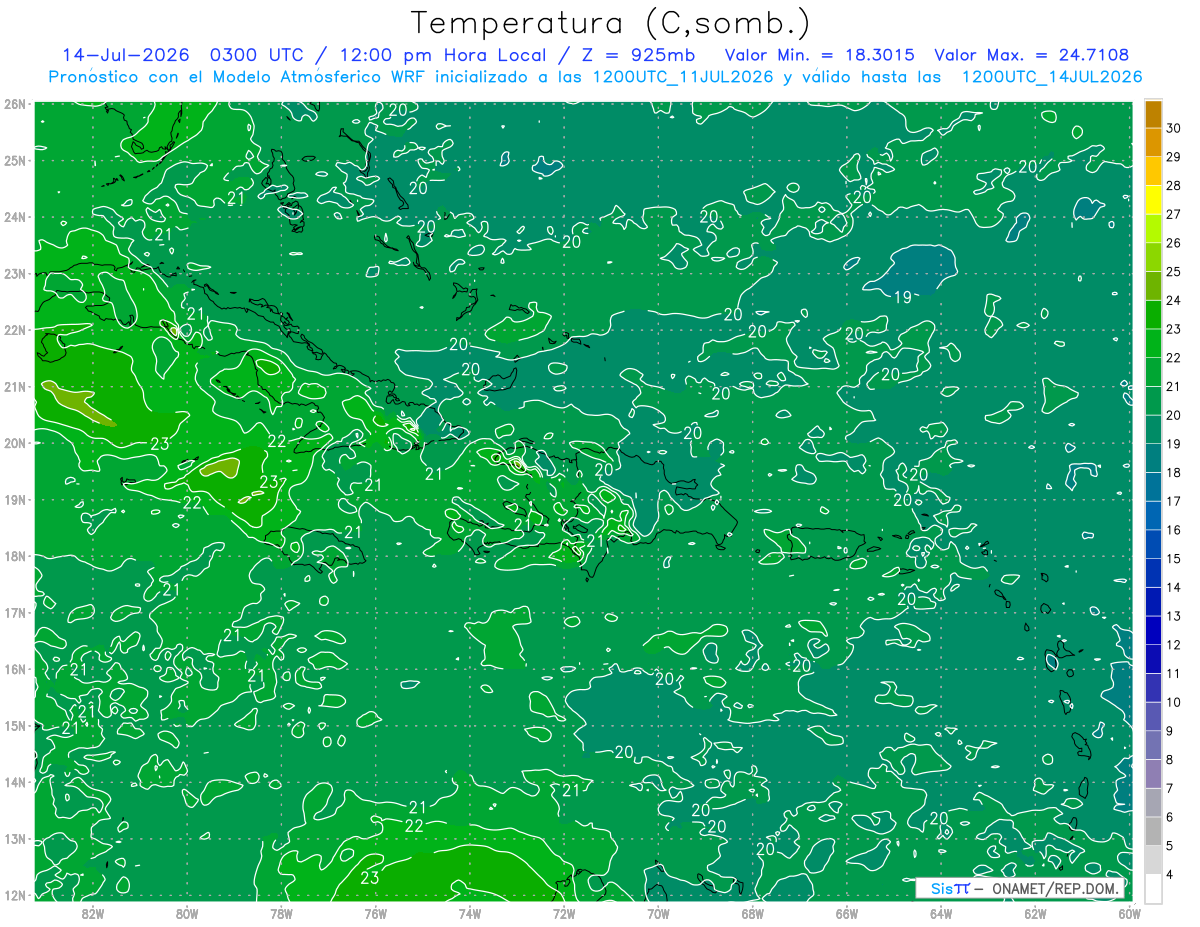Viewport: 1200px width, 927px height.
Task: Select the dark blue segment between 12 and 13
Action: point(1153,630)
